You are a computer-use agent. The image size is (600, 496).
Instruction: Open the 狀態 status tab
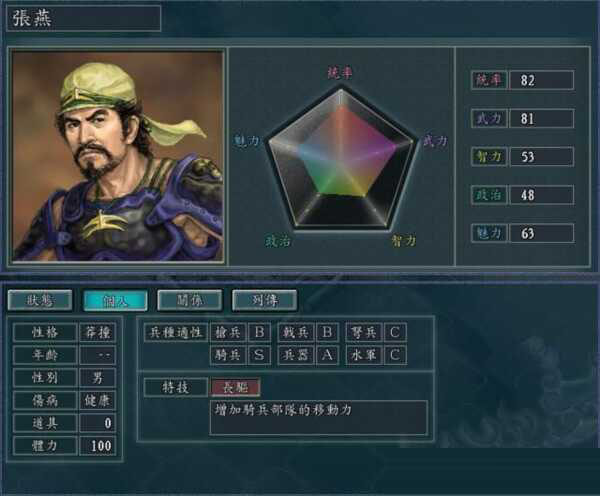coord(40,300)
